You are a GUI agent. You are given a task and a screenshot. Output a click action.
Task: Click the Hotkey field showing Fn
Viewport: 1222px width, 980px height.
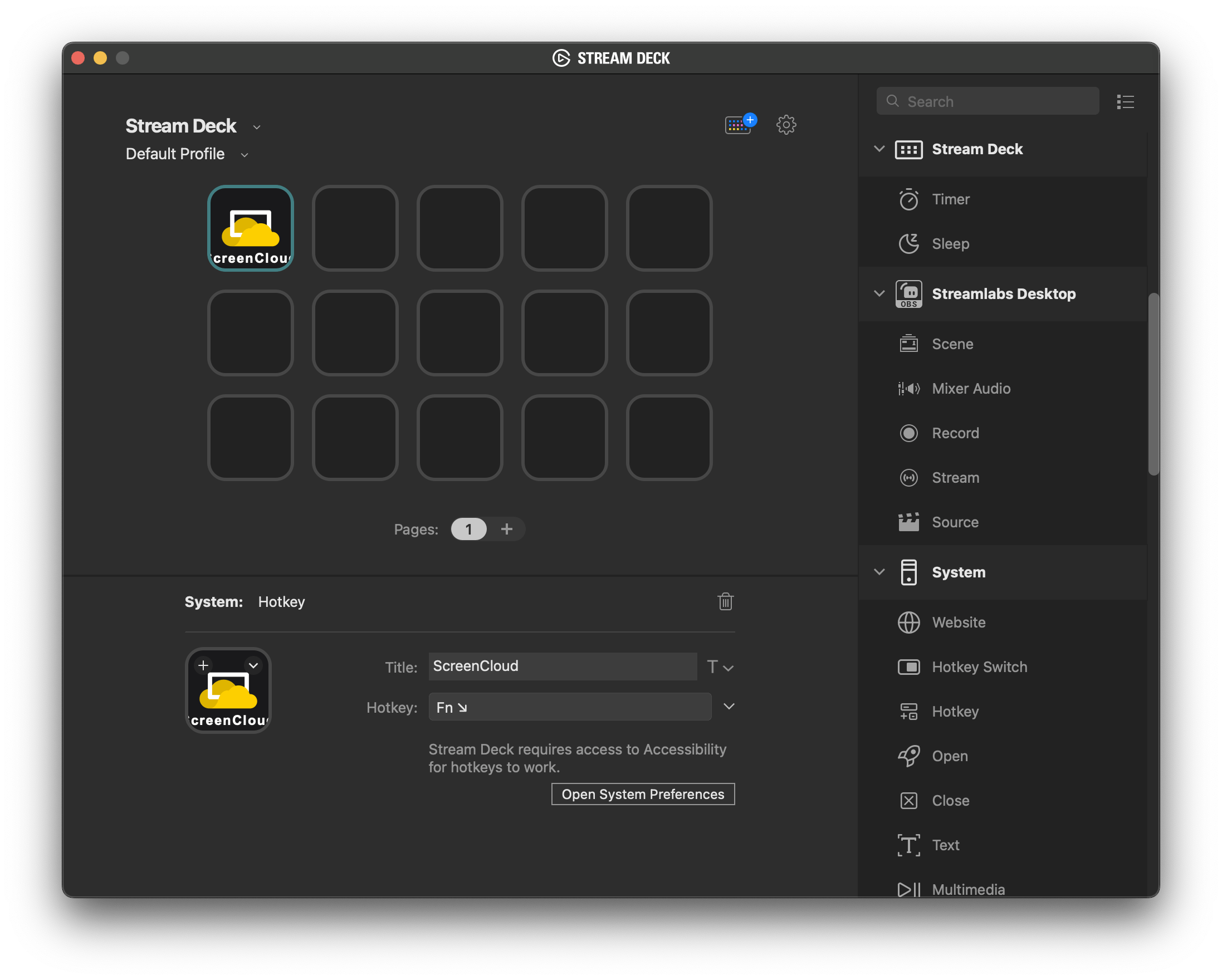tap(570, 707)
